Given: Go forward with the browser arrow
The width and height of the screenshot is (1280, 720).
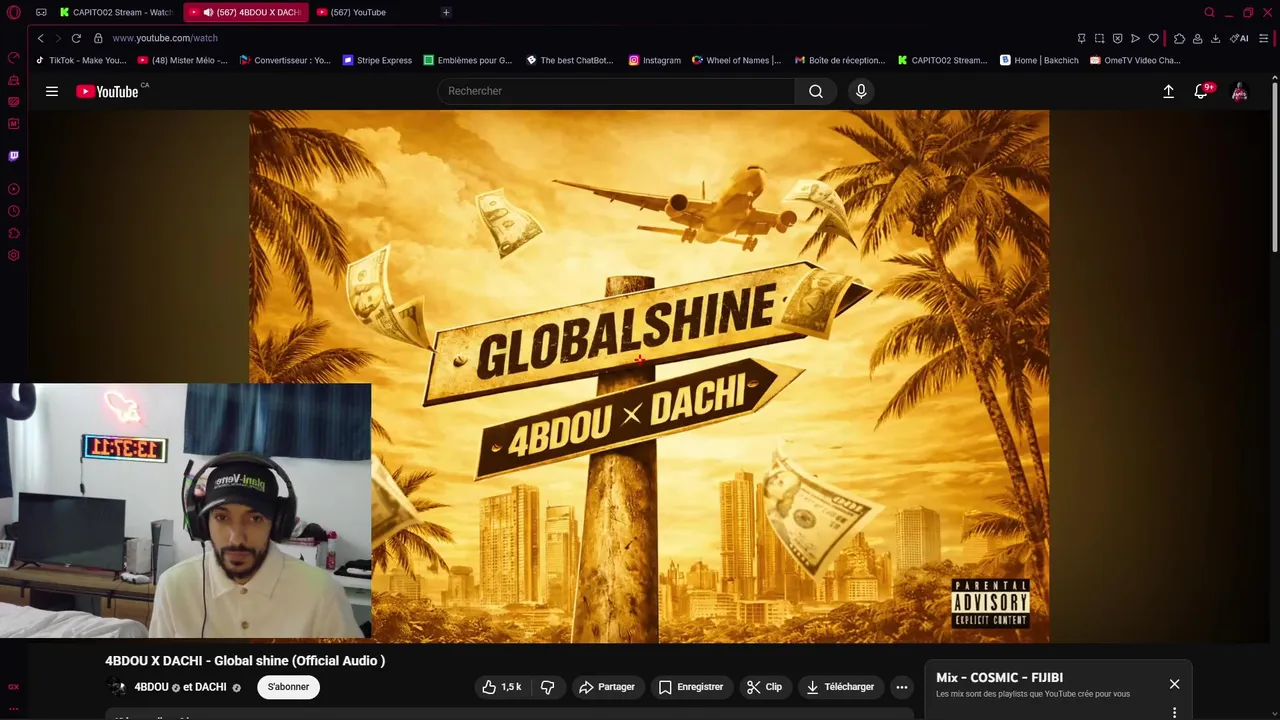Looking at the screenshot, I should (x=57, y=38).
